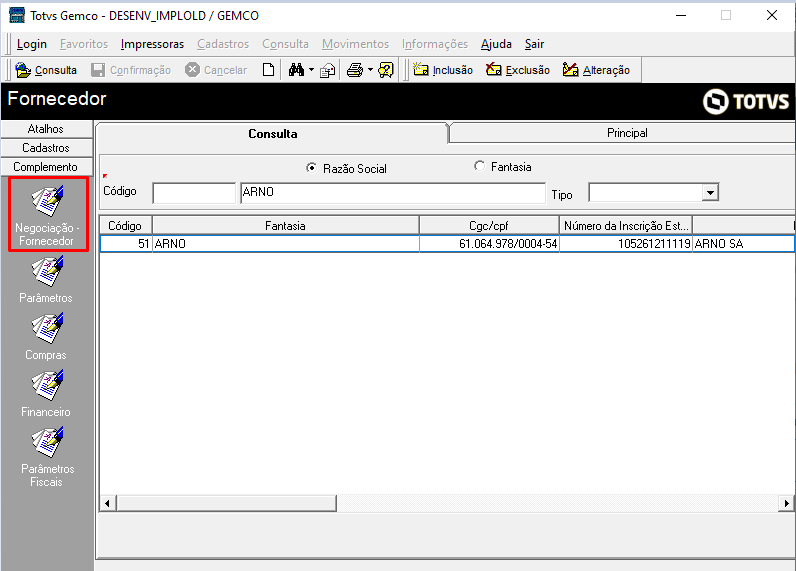Select row cell with code 51
Image resolution: width=796 pixels, height=571 pixels.
[x=126, y=244]
